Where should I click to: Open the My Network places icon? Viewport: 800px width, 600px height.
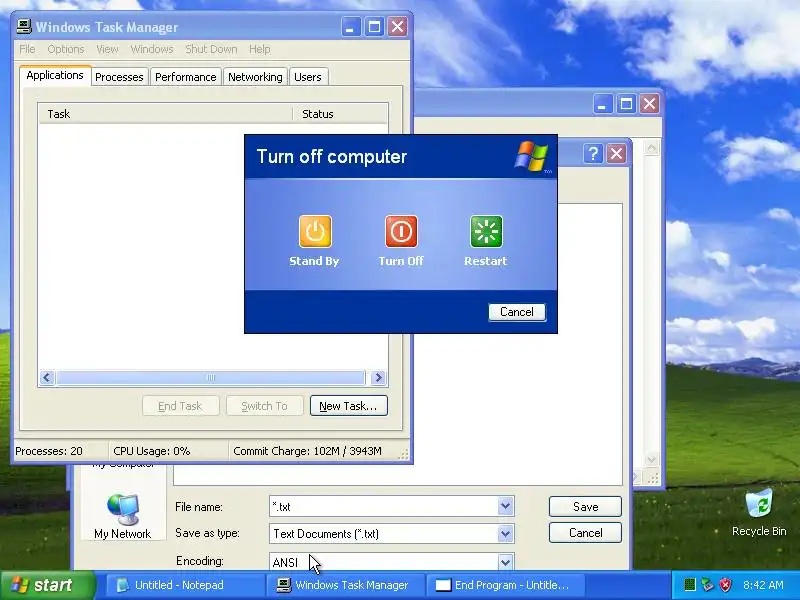pyautogui.click(x=122, y=516)
